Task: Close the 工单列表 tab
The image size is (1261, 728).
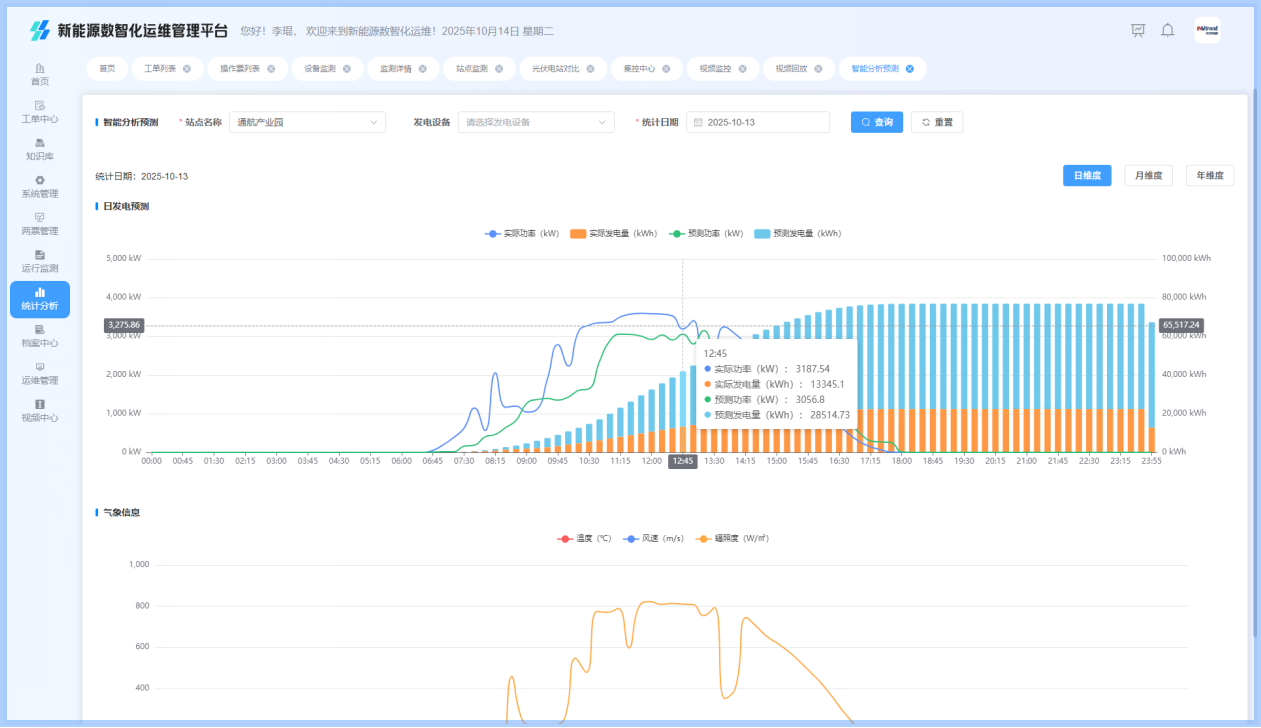Action: click(x=187, y=69)
